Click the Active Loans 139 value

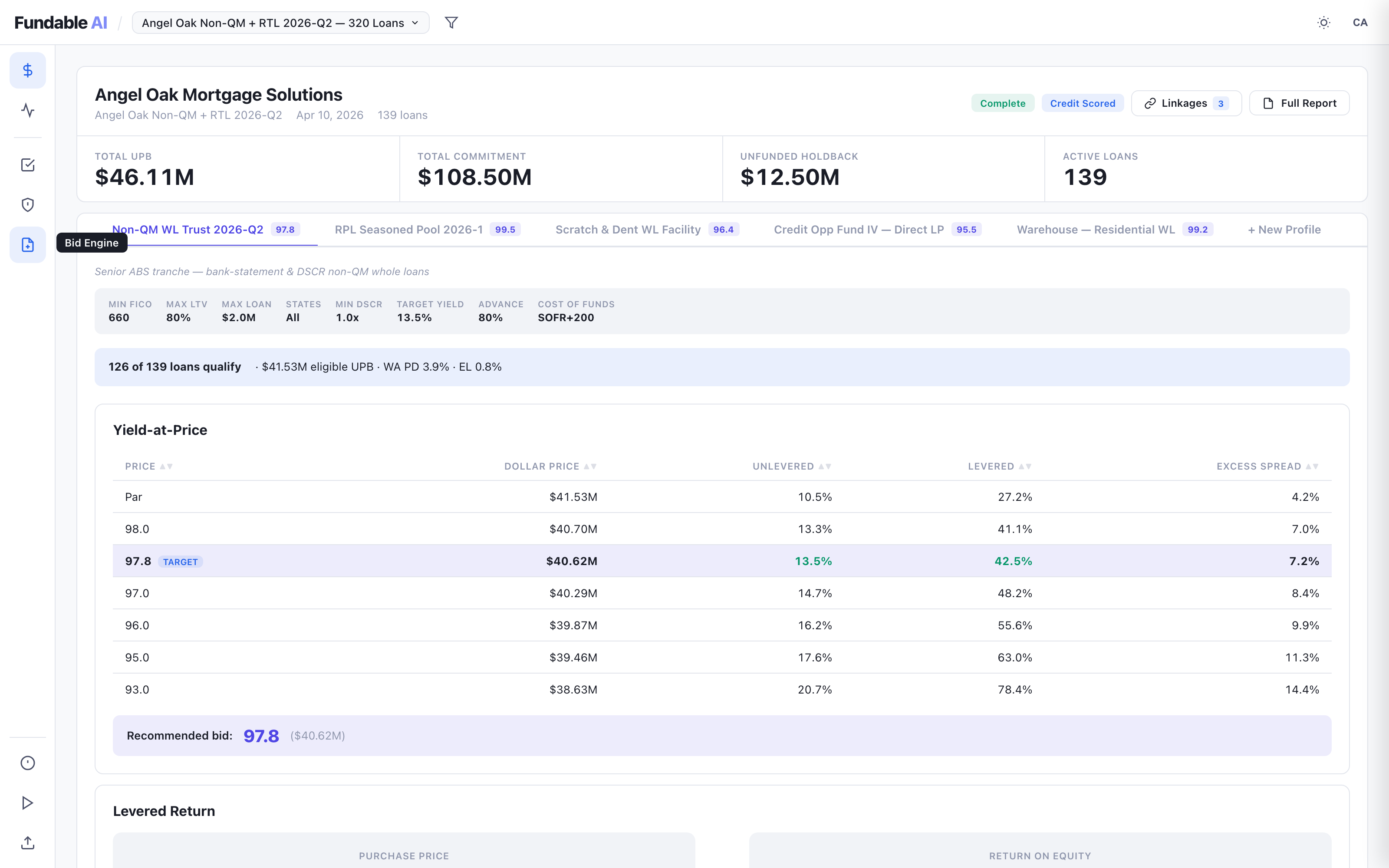(x=1085, y=177)
